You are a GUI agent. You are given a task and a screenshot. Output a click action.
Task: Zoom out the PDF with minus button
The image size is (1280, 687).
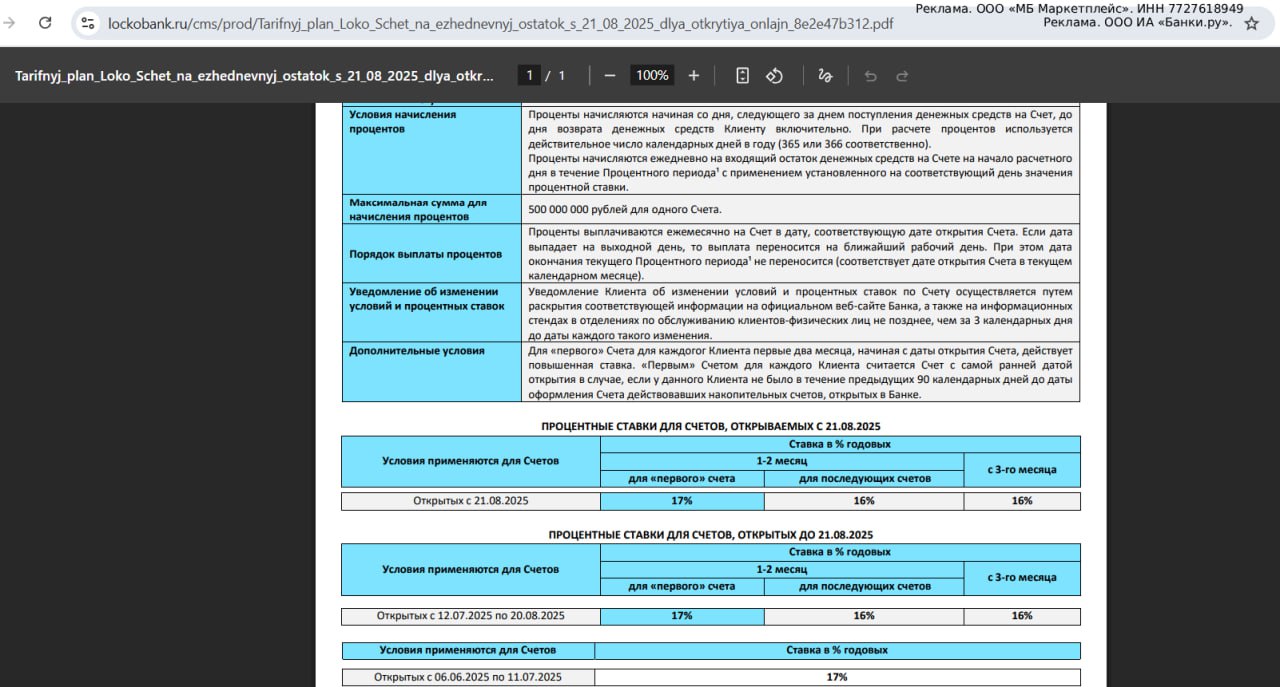click(x=610, y=75)
